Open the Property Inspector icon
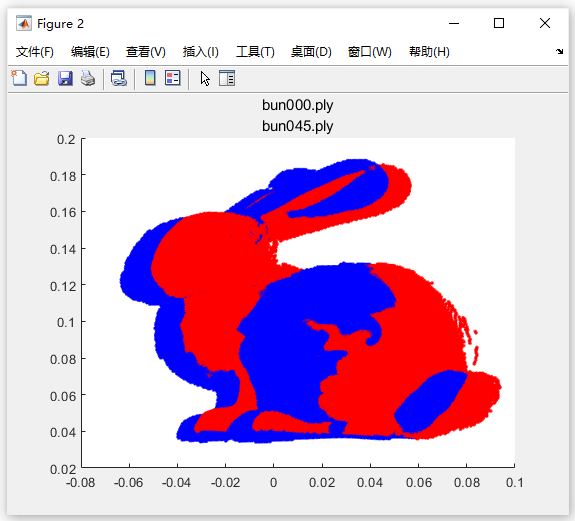The width and height of the screenshot is (575, 521). (227, 78)
